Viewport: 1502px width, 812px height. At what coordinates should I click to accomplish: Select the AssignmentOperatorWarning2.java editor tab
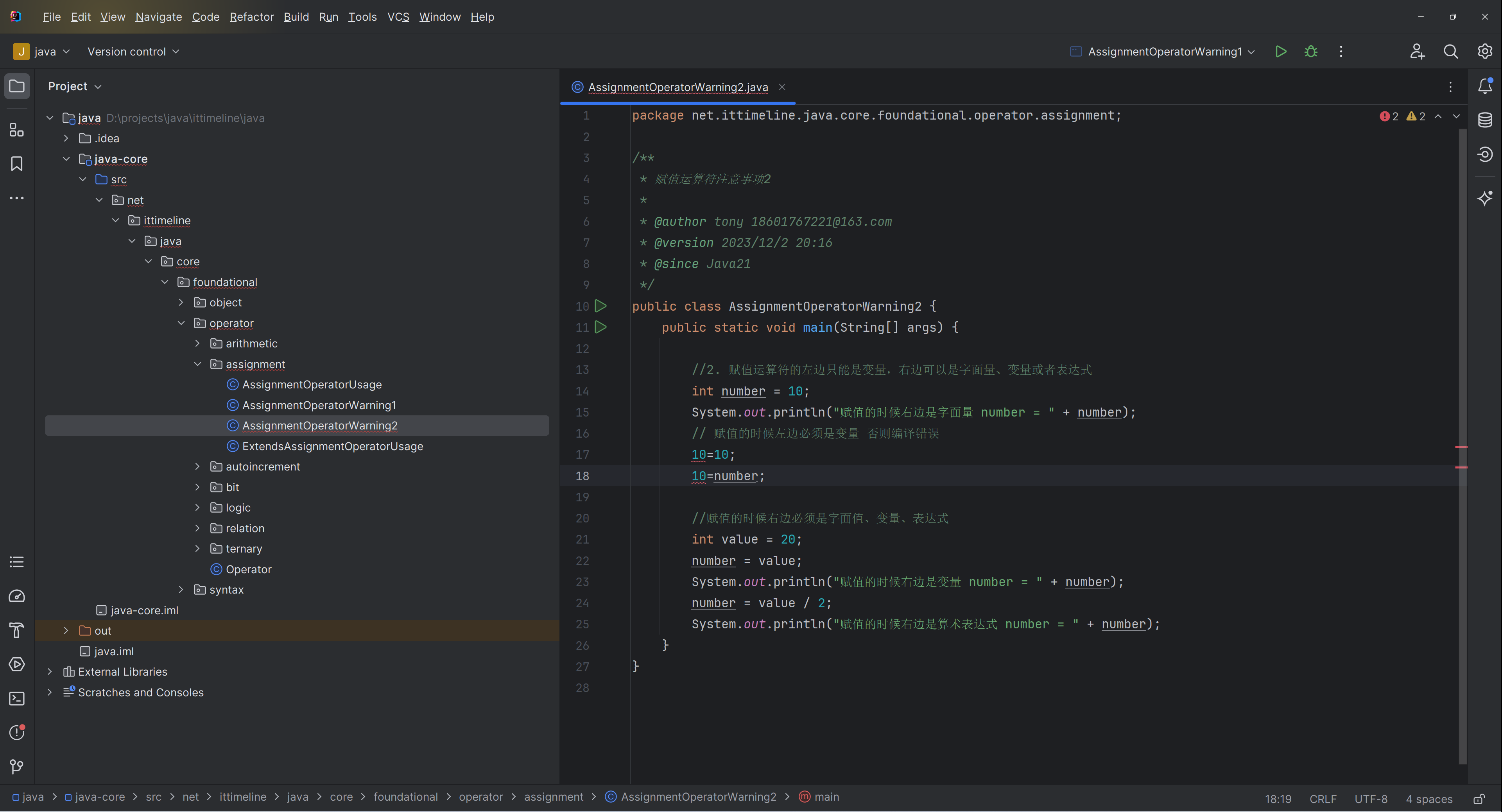tap(678, 87)
